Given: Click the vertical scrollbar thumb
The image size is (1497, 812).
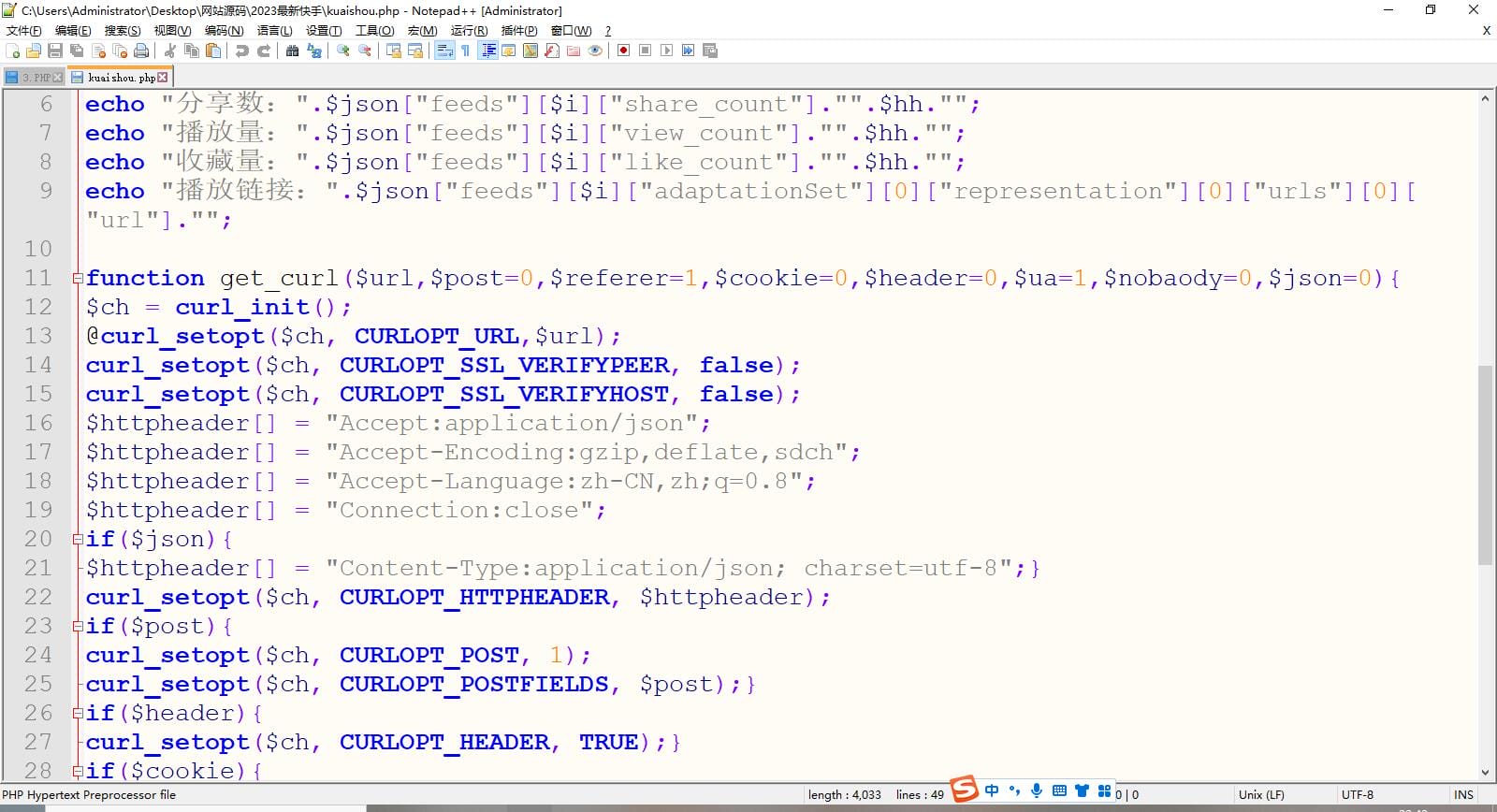Looking at the screenshot, I should tap(1485, 465).
